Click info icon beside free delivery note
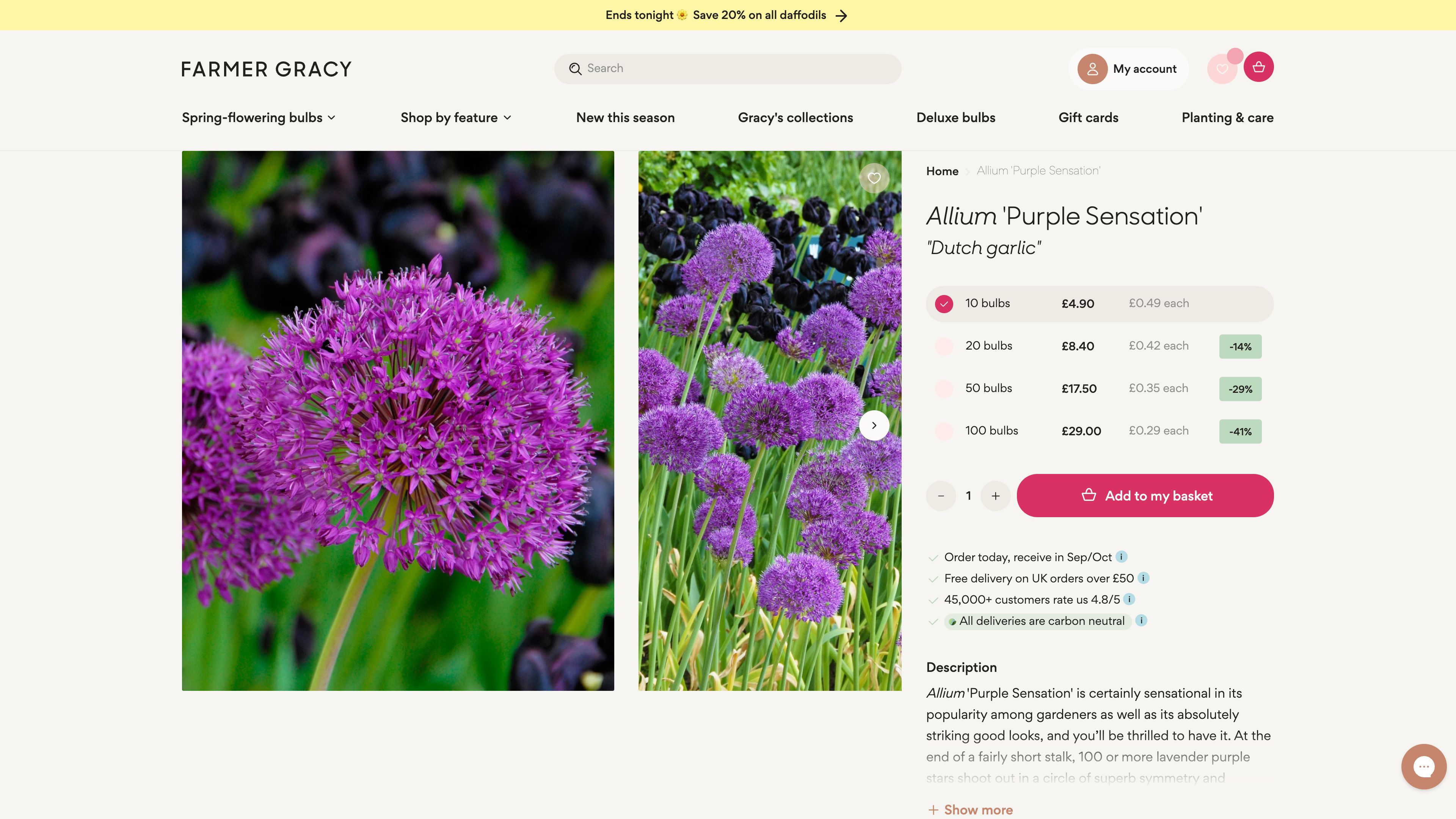 [x=1143, y=577]
